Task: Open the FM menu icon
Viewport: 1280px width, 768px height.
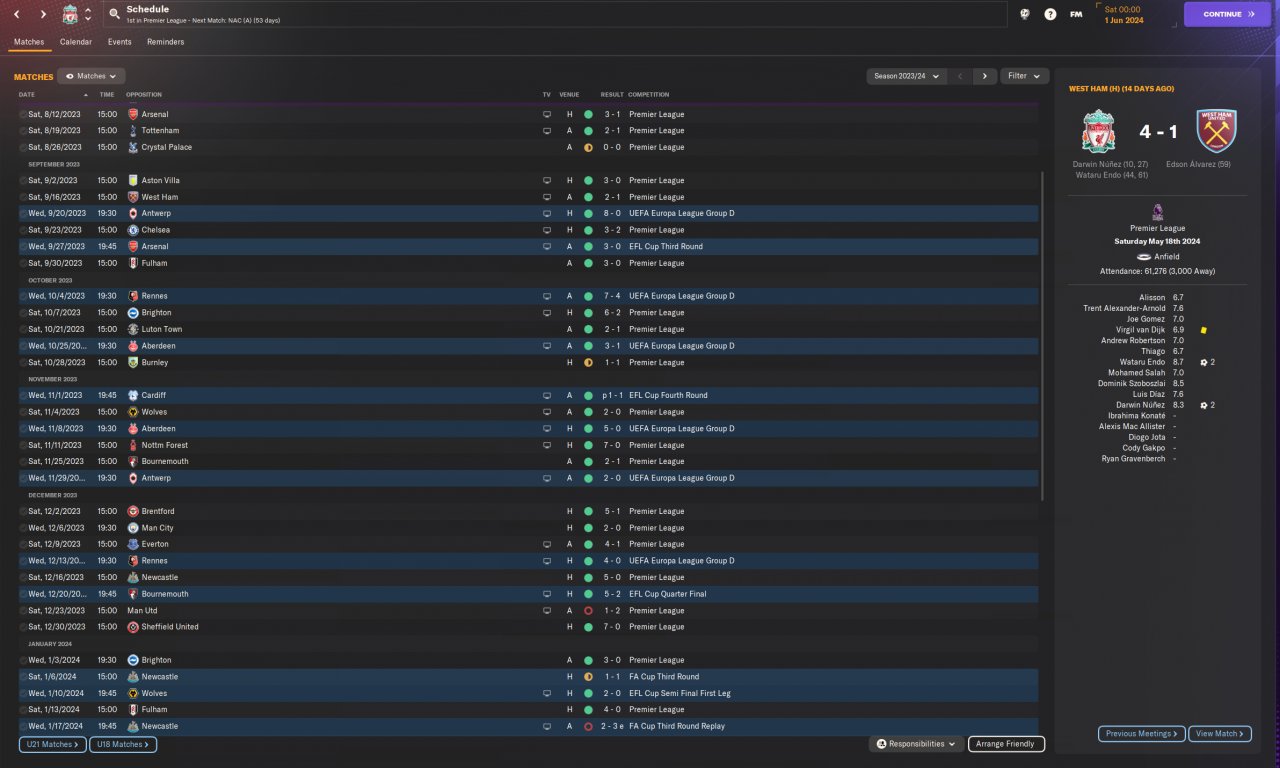Action: point(1076,15)
